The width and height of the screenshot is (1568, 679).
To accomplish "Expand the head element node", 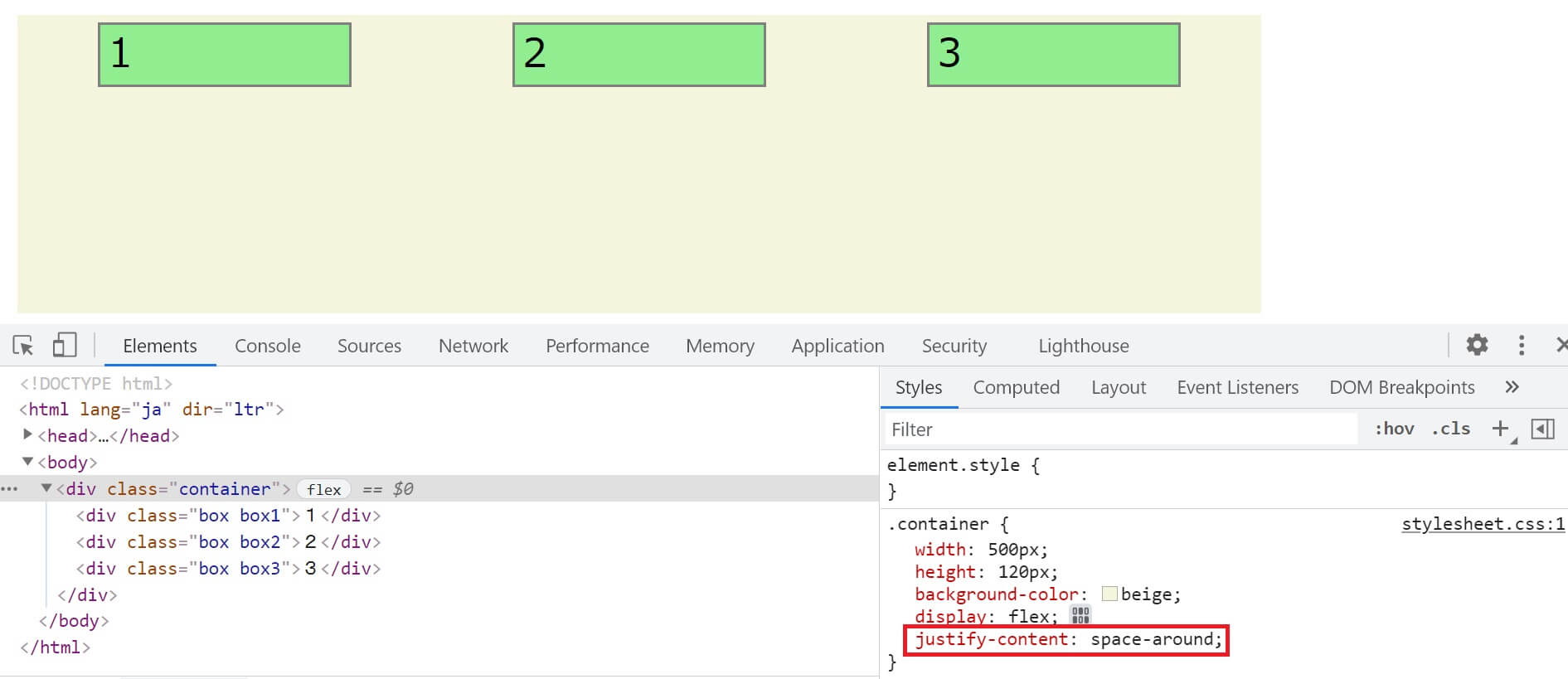I will [28, 434].
